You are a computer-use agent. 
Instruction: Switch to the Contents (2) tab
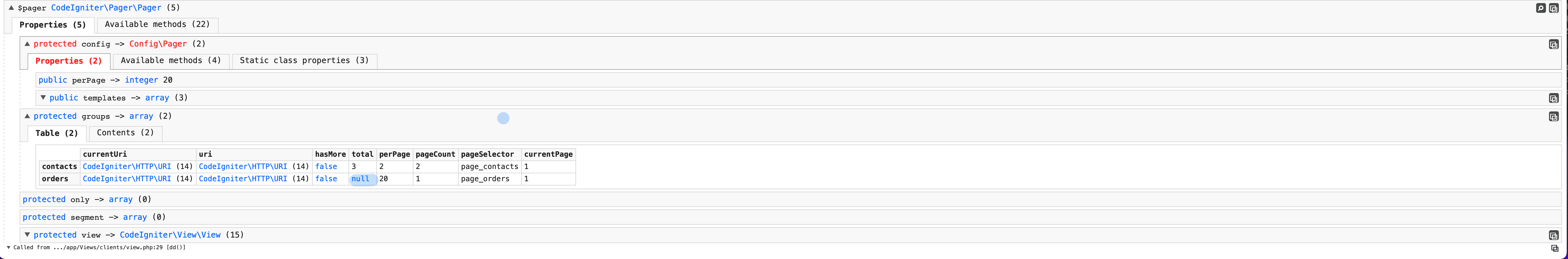click(125, 133)
